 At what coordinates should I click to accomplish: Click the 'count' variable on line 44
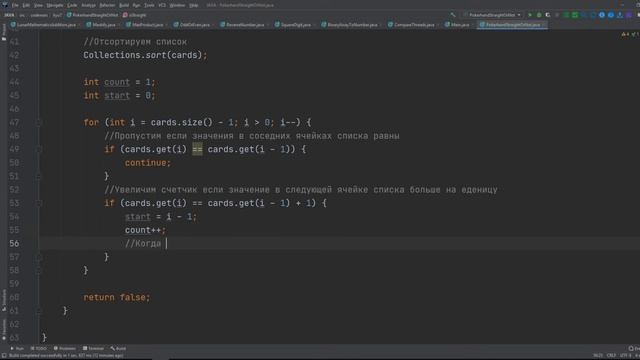[x=117, y=82]
